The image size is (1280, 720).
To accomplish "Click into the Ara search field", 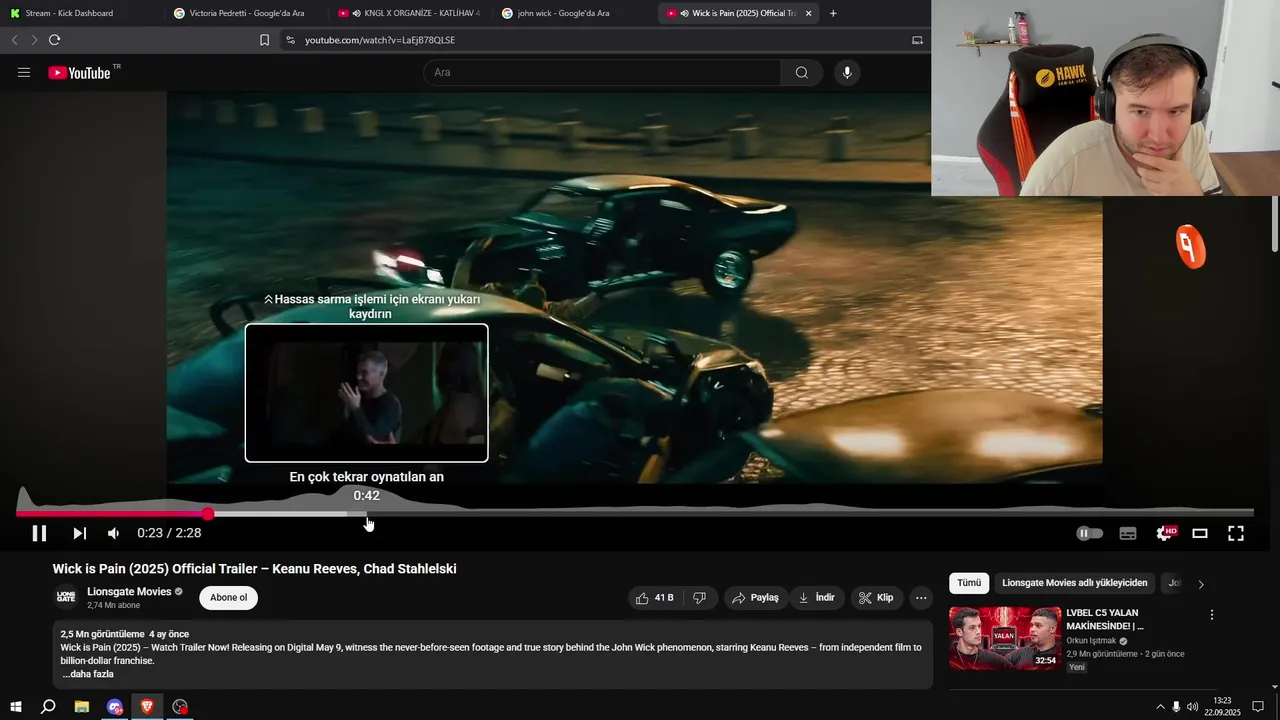I will (602, 72).
